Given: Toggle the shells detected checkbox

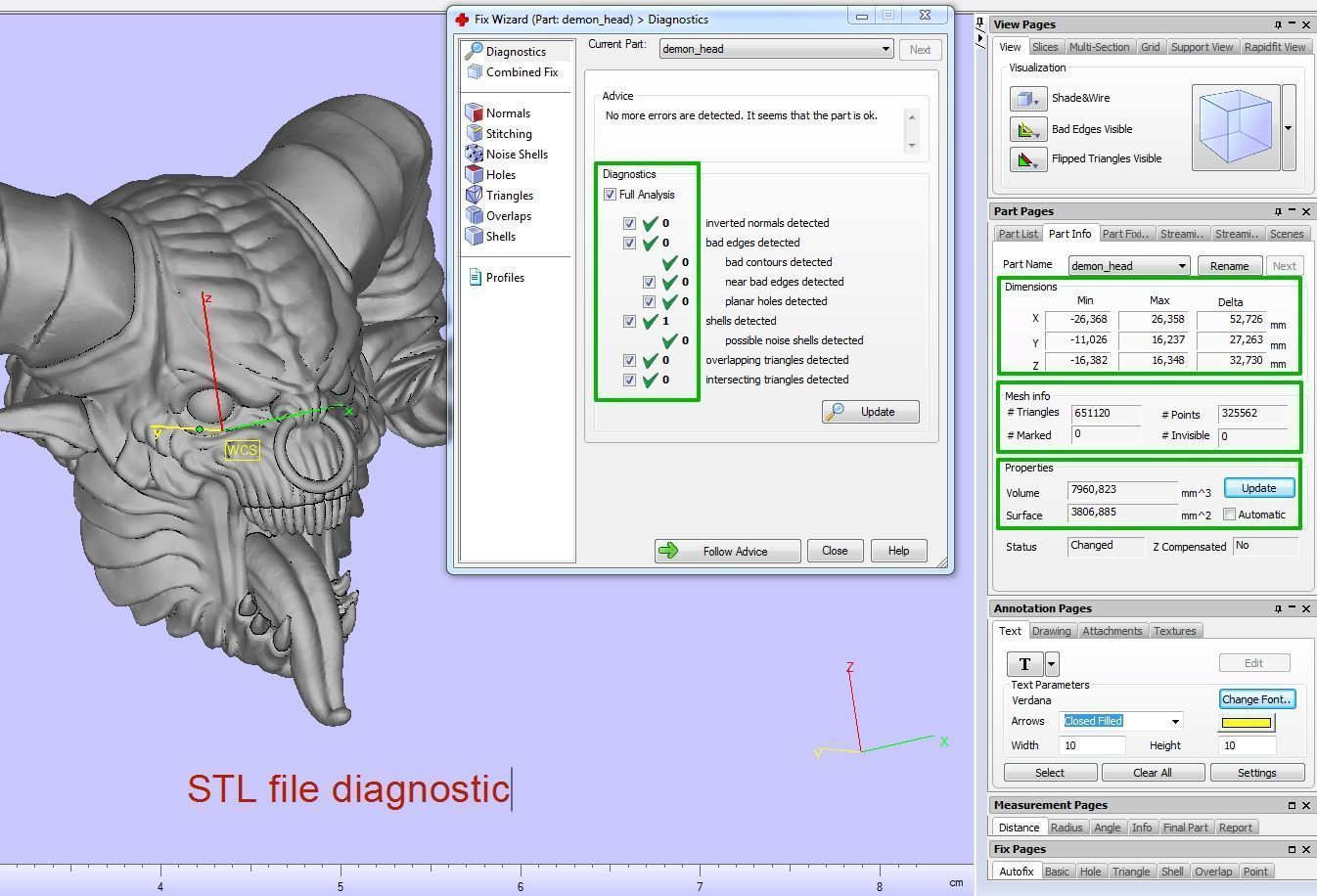Looking at the screenshot, I should (x=629, y=321).
